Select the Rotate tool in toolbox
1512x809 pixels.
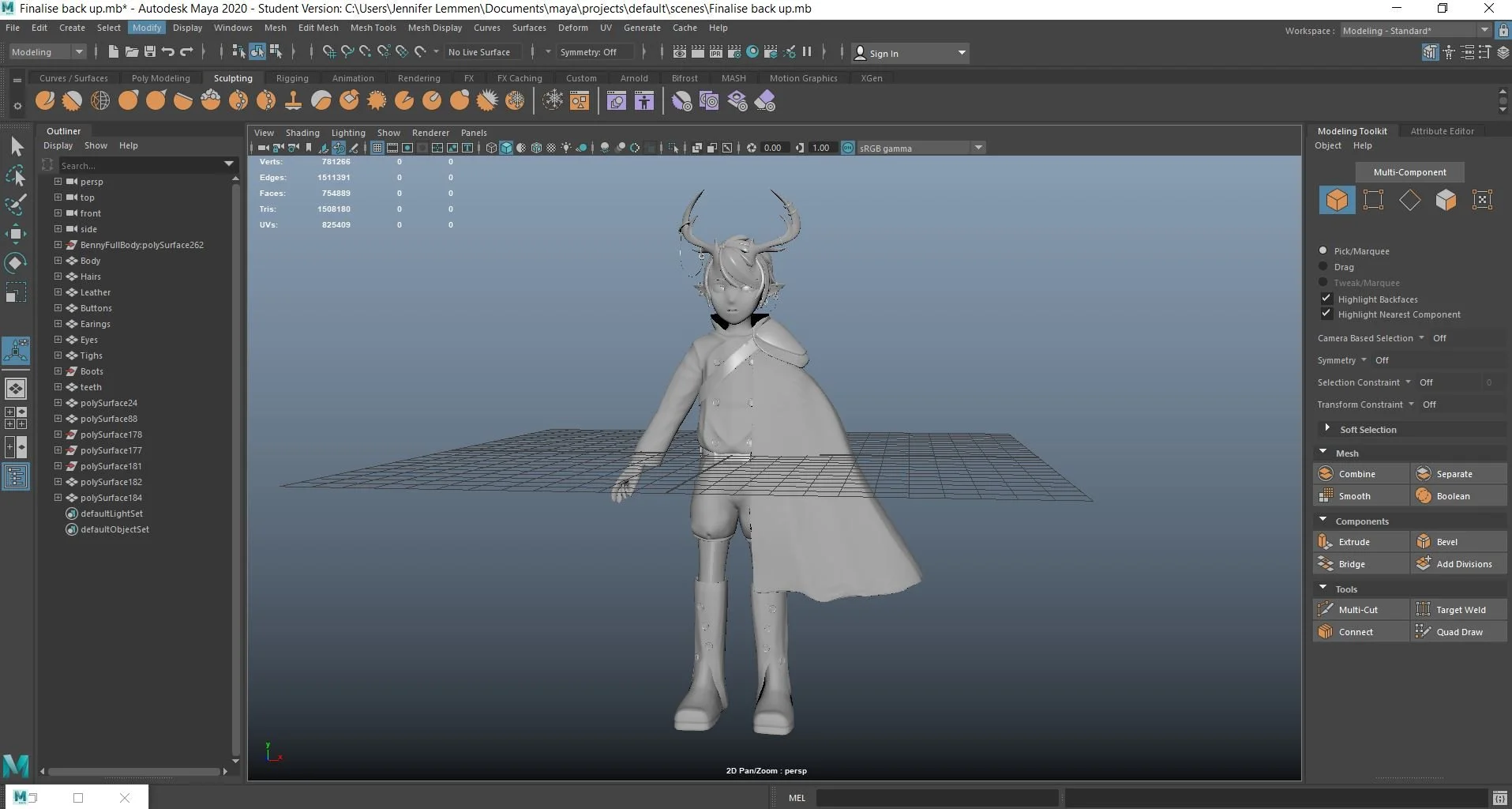16,263
